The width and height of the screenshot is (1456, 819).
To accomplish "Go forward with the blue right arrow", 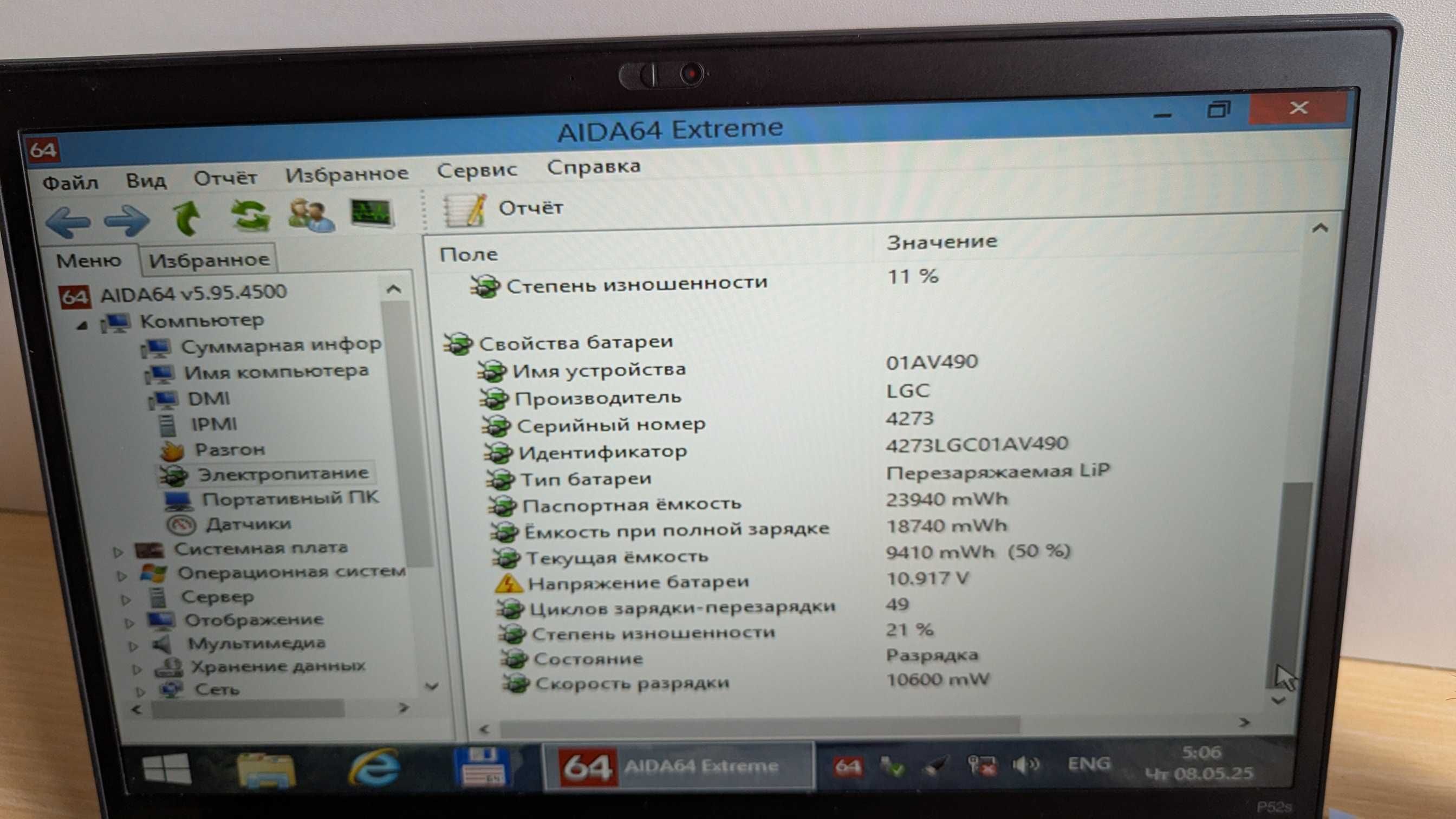I will (127, 220).
